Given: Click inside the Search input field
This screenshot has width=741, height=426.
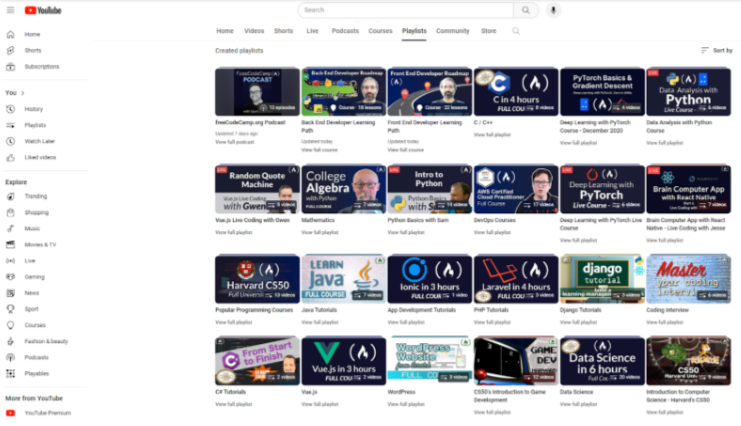Looking at the screenshot, I should [405, 10].
